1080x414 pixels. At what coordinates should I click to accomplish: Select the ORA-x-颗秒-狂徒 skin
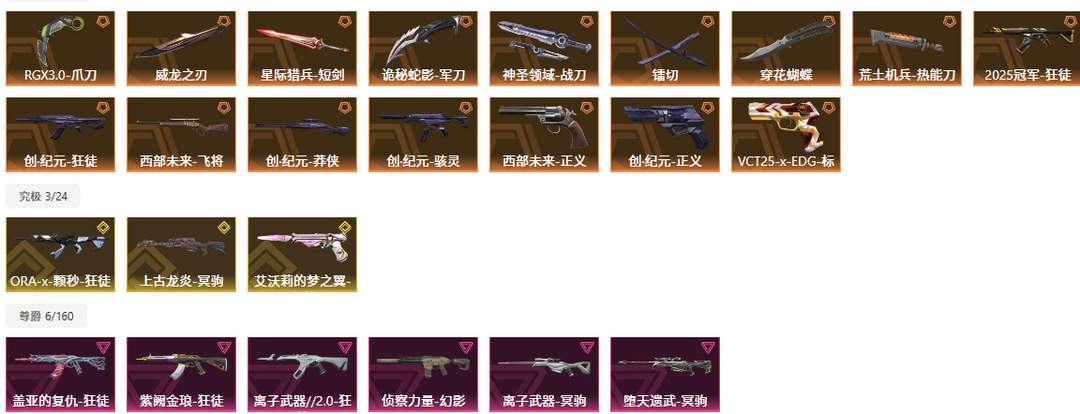(x=61, y=255)
